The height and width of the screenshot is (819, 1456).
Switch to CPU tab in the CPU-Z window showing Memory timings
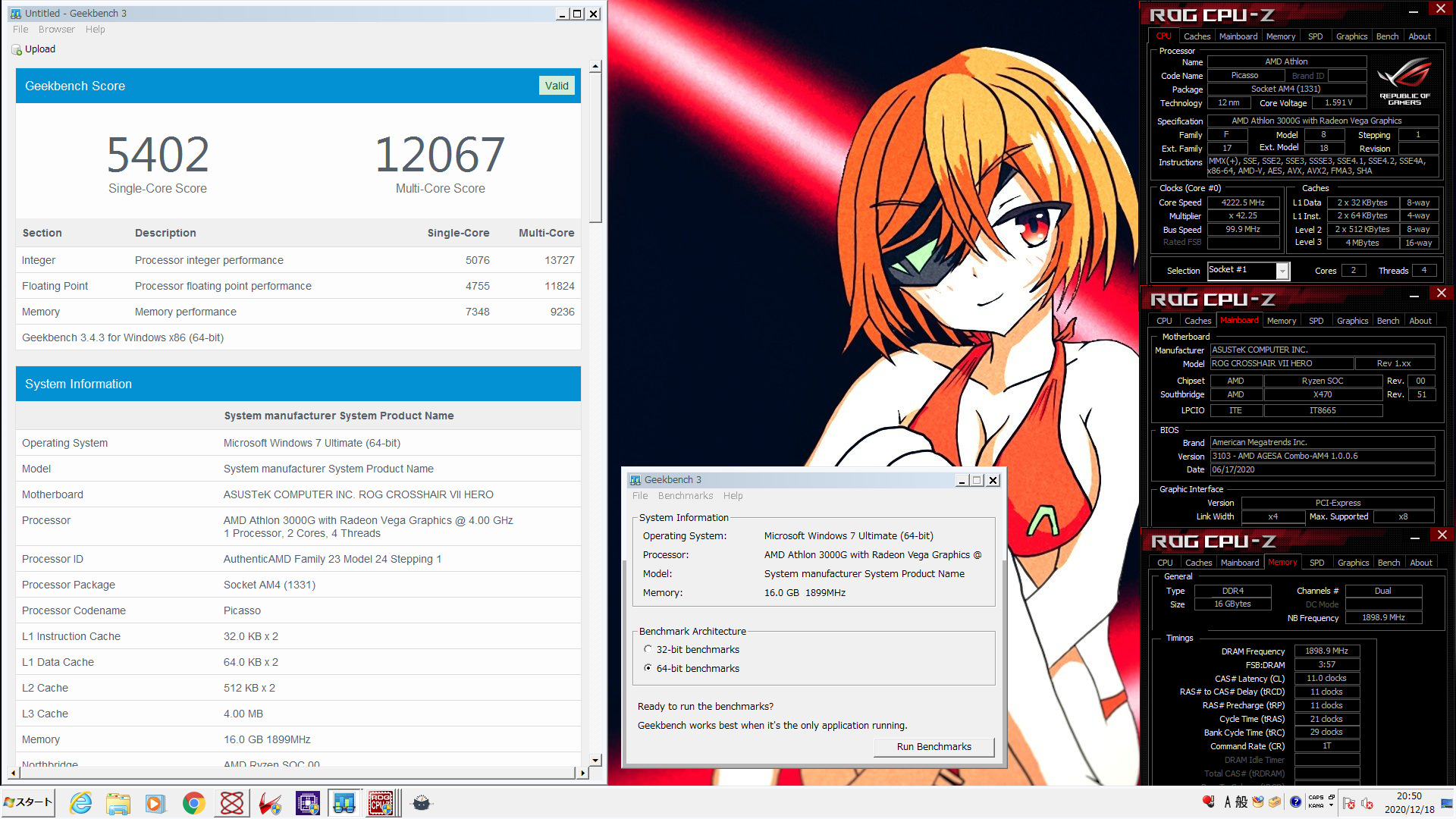(1165, 563)
